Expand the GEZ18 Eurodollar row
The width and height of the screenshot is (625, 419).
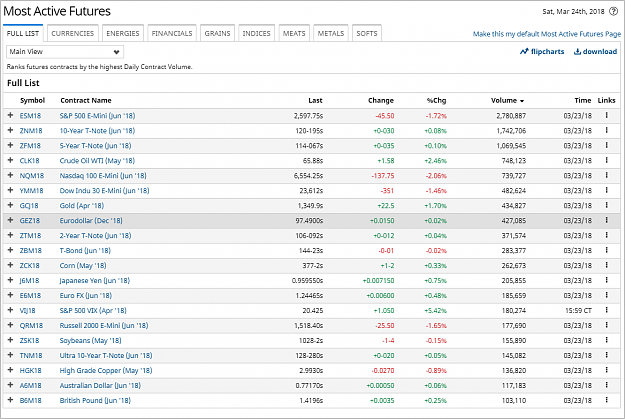pos(10,220)
